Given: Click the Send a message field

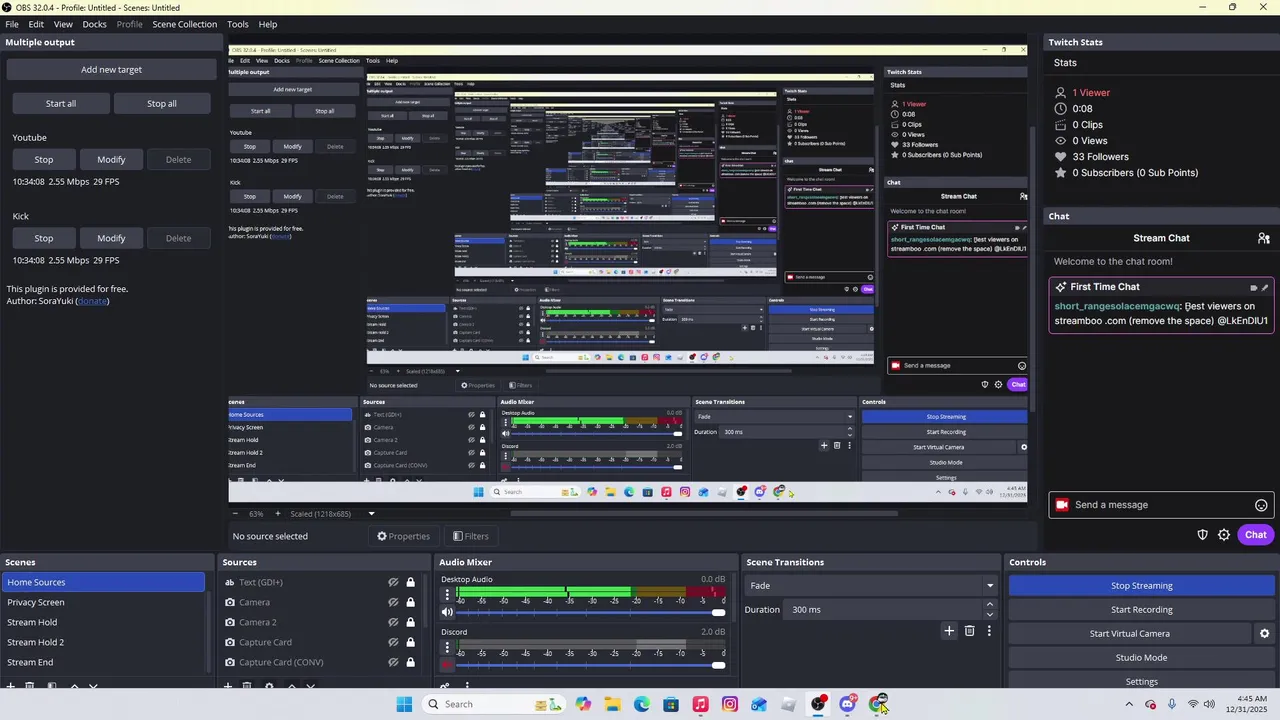Looking at the screenshot, I should pyautogui.click(x=1161, y=505).
